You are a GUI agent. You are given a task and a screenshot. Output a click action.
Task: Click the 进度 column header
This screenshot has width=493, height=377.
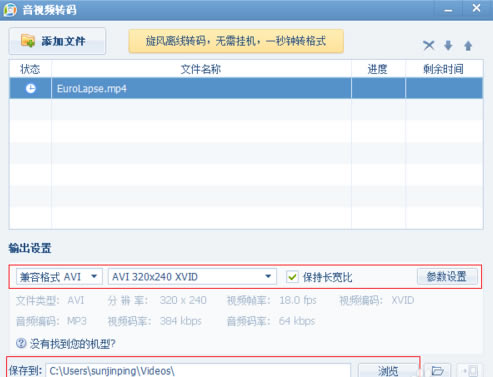click(x=378, y=69)
